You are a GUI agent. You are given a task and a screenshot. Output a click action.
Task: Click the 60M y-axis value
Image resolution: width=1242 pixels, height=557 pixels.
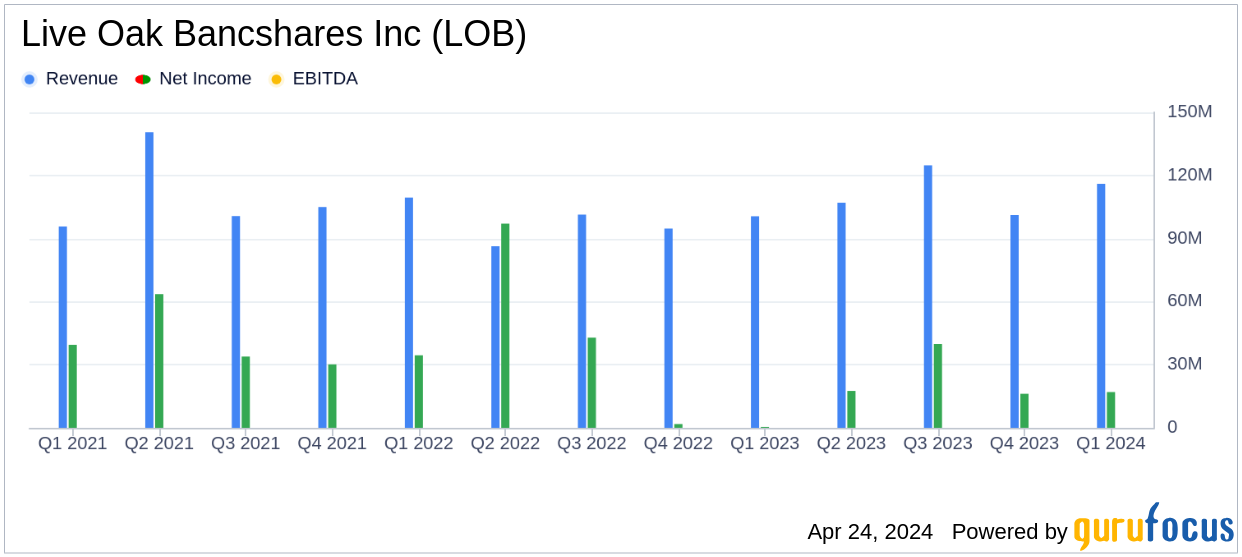(1184, 301)
